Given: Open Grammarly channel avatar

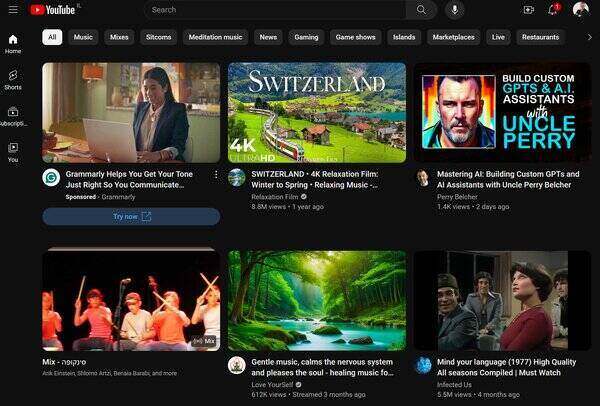Looking at the screenshot, I should (x=51, y=178).
